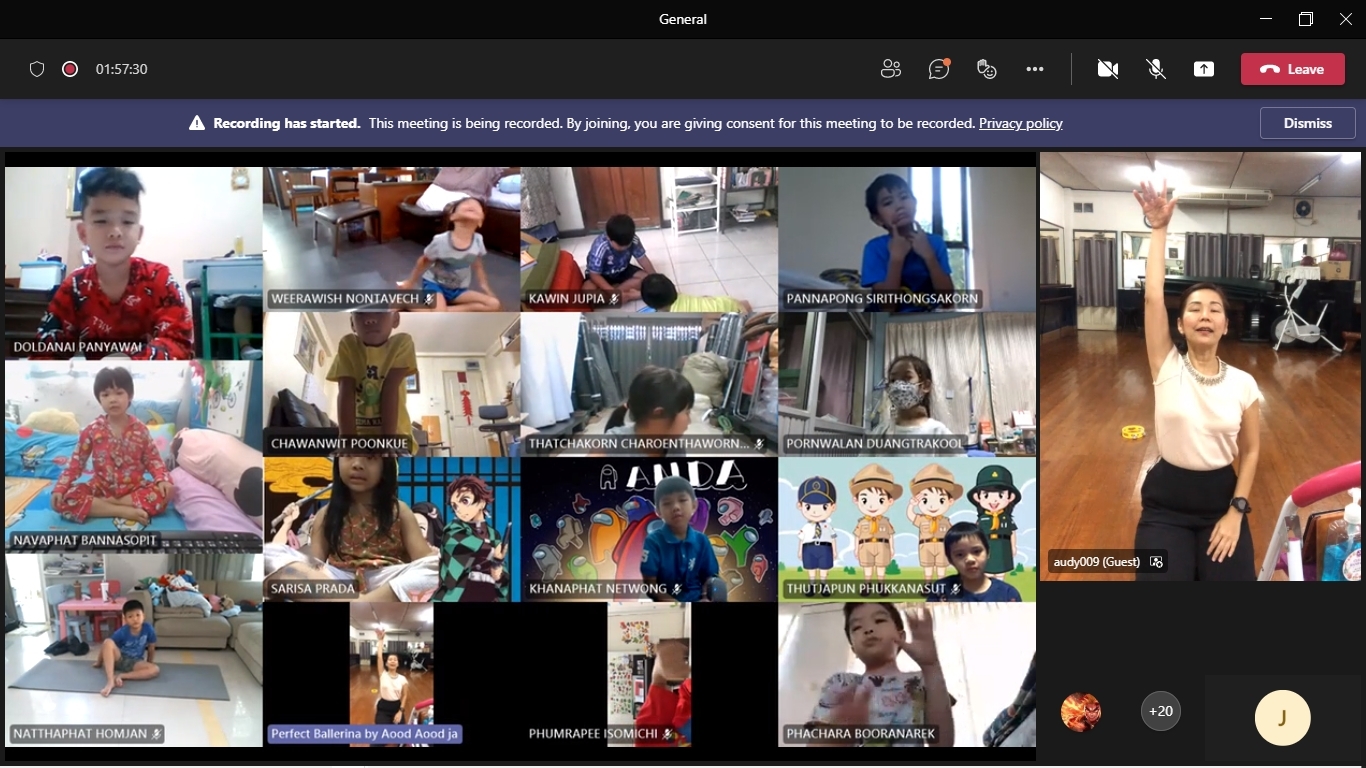Toggle the camera on
Screen dimensions: 1366x768
1107,69
